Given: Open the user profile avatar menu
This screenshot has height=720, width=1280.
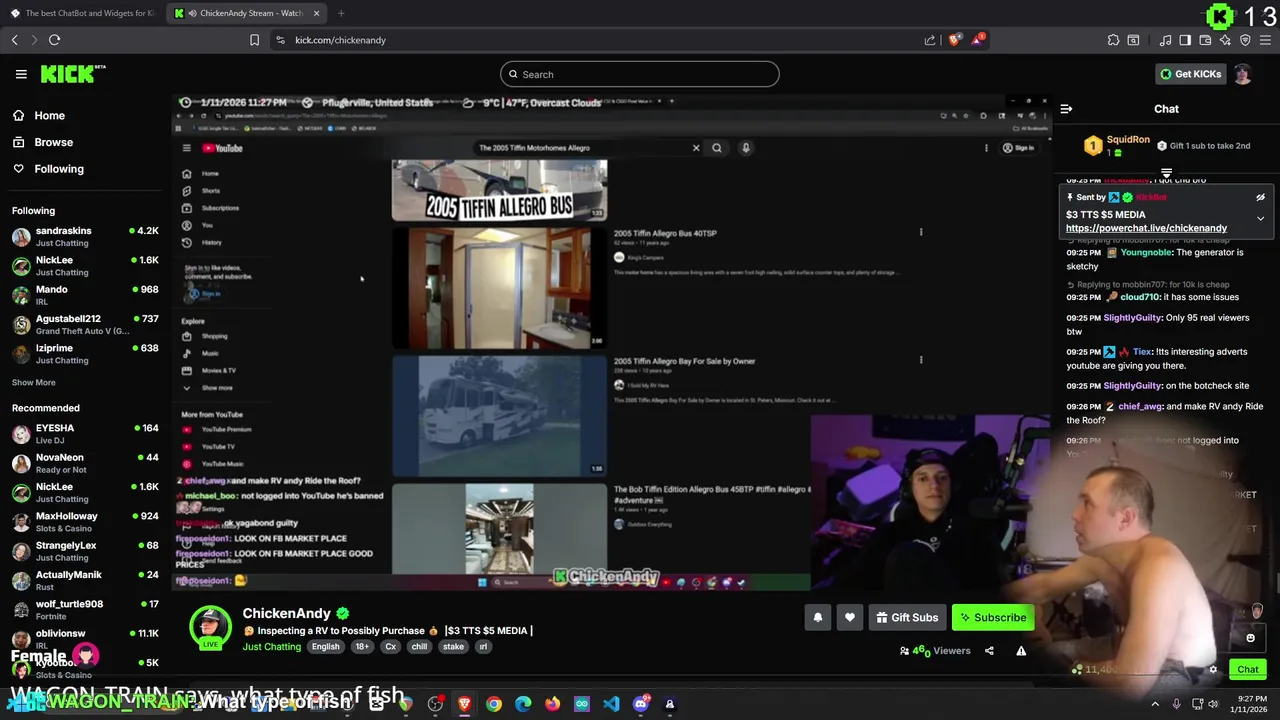Looking at the screenshot, I should pos(1242,74).
